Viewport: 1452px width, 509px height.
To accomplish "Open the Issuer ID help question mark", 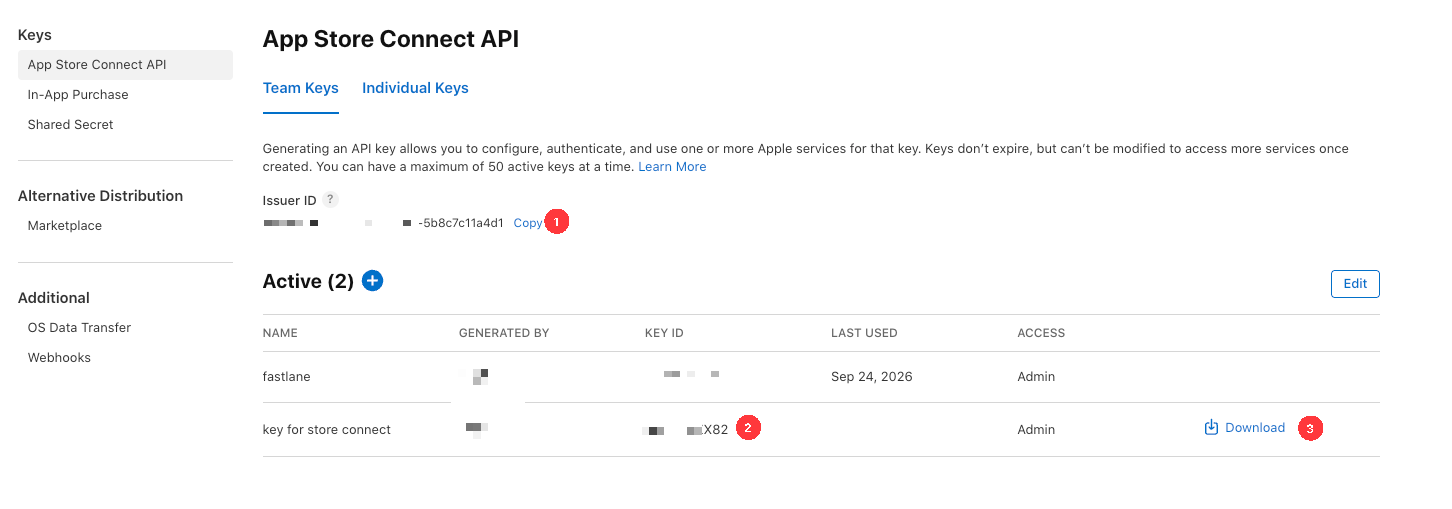I will click(x=331, y=200).
